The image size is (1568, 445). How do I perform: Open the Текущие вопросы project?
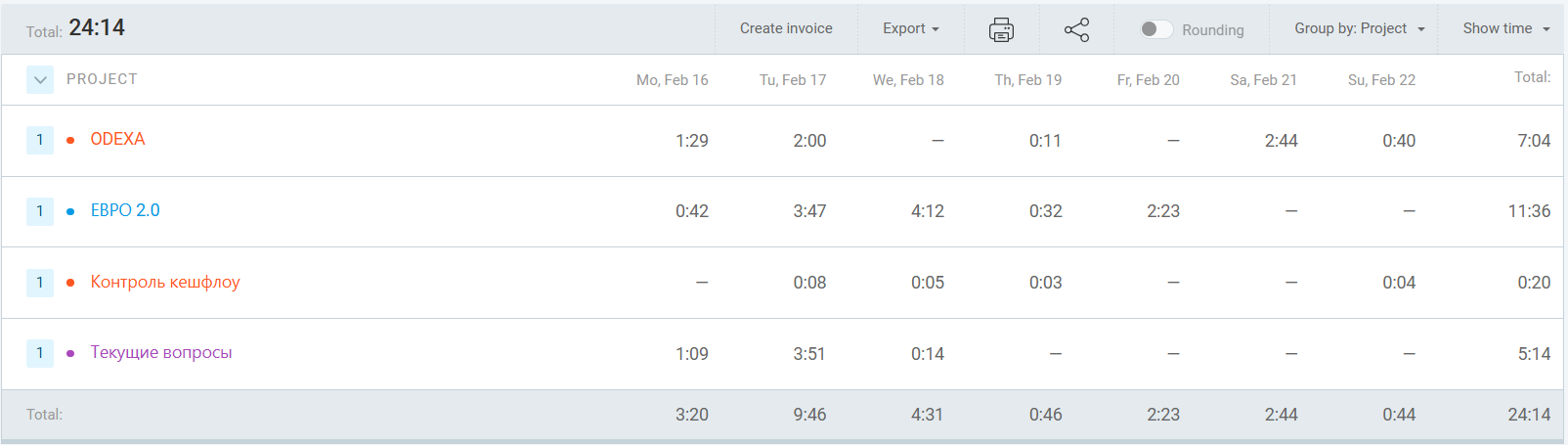click(161, 352)
